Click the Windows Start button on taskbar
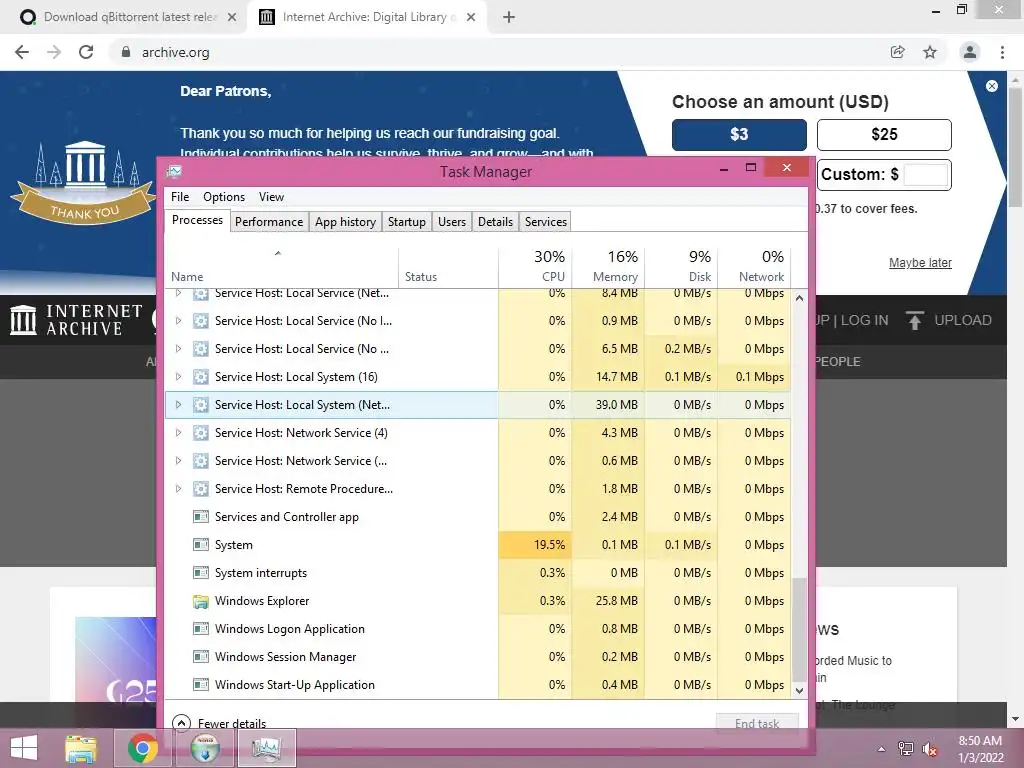The width and height of the screenshot is (1024, 768). click(24, 748)
